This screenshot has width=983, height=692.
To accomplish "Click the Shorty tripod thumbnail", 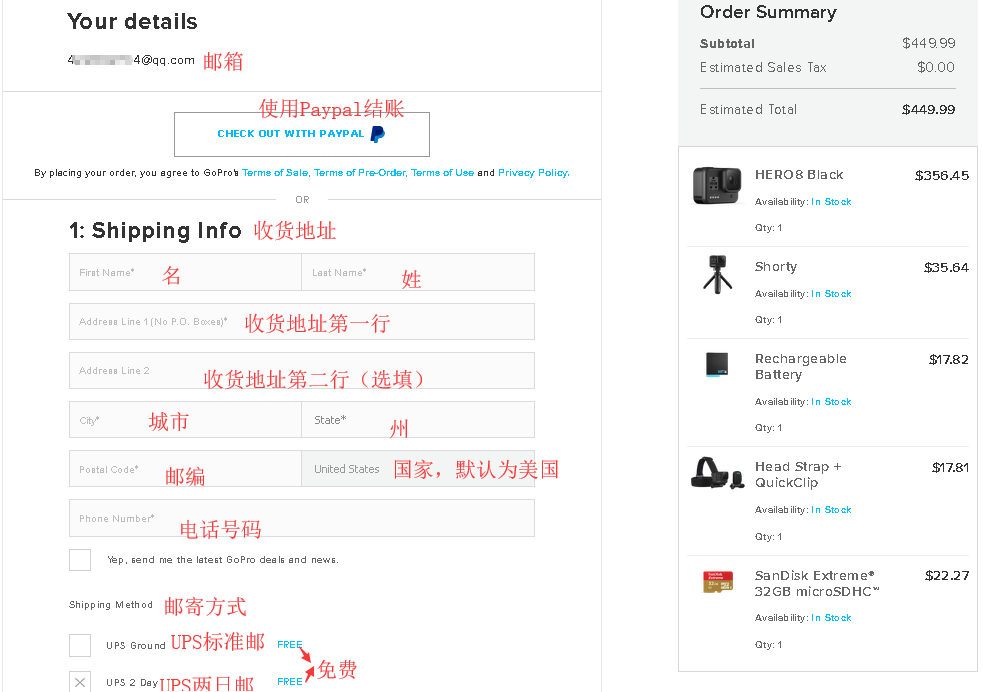I will (x=717, y=275).
